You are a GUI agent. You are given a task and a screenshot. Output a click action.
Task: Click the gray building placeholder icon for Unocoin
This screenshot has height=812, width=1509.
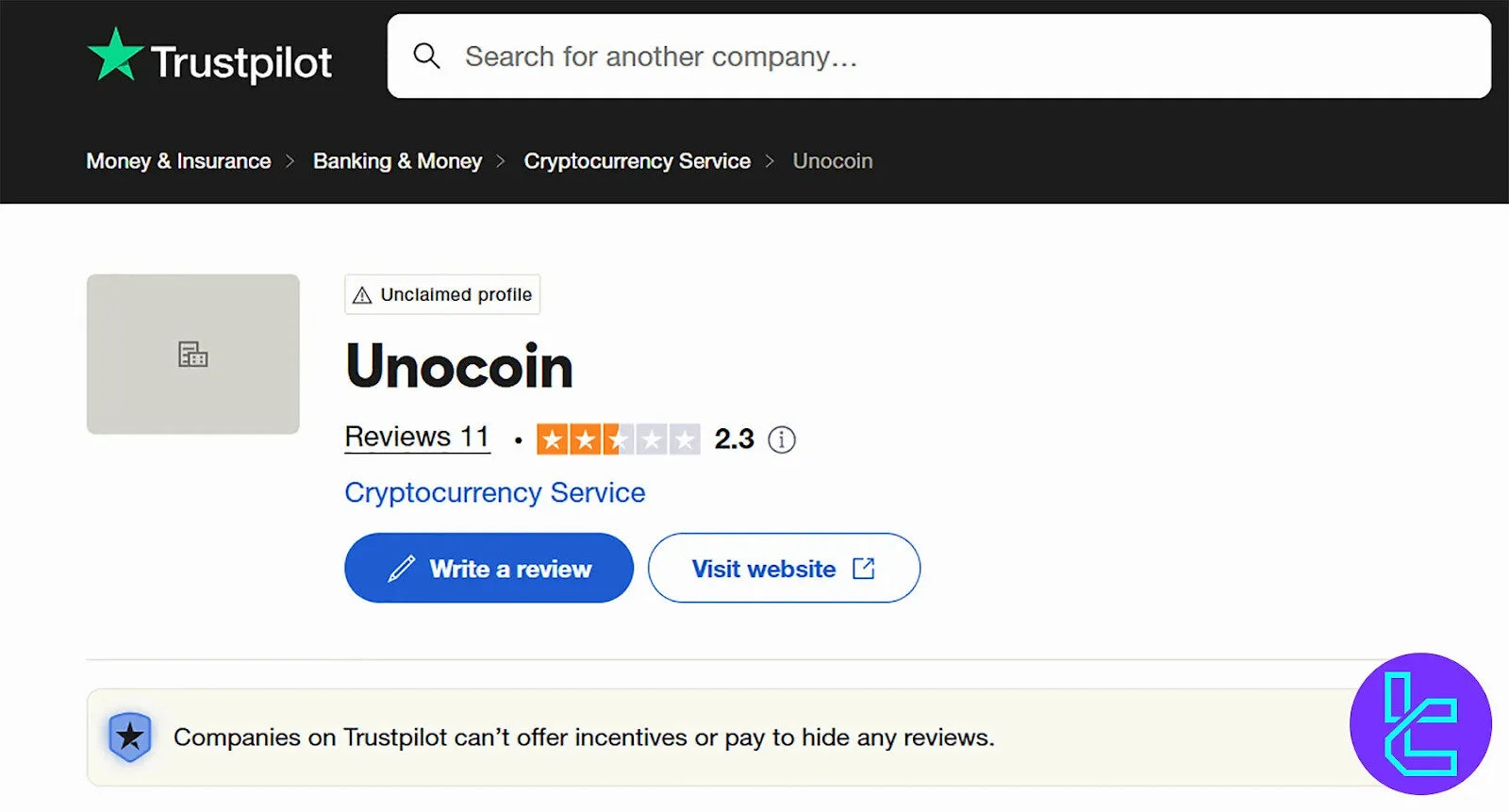(192, 356)
